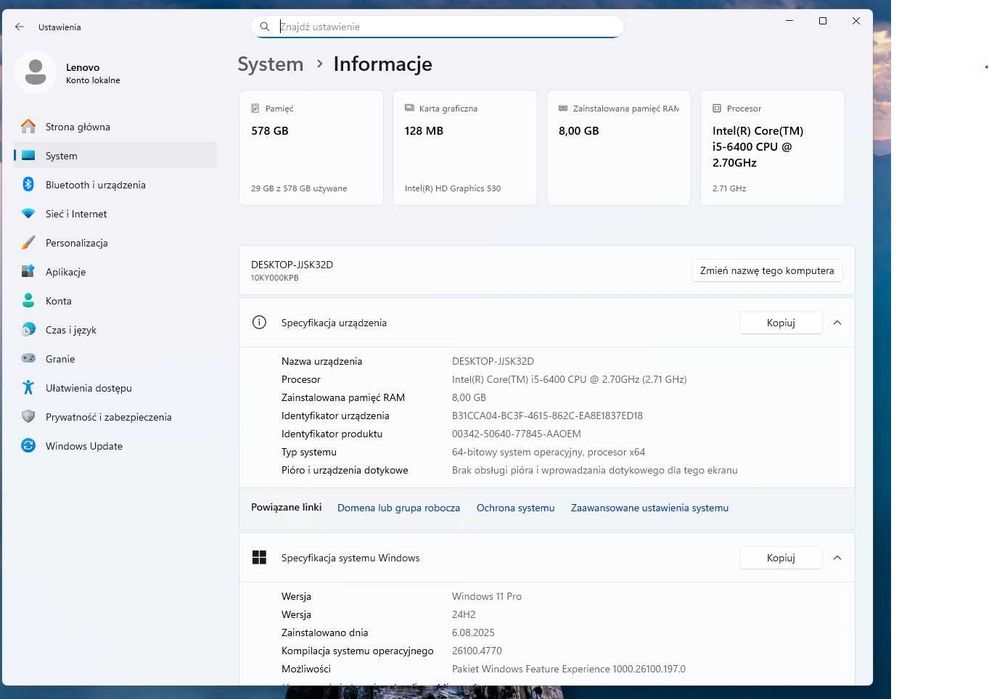Click the Aplikacje icon
This screenshot has height=699, width=989.
pos(28,271)
